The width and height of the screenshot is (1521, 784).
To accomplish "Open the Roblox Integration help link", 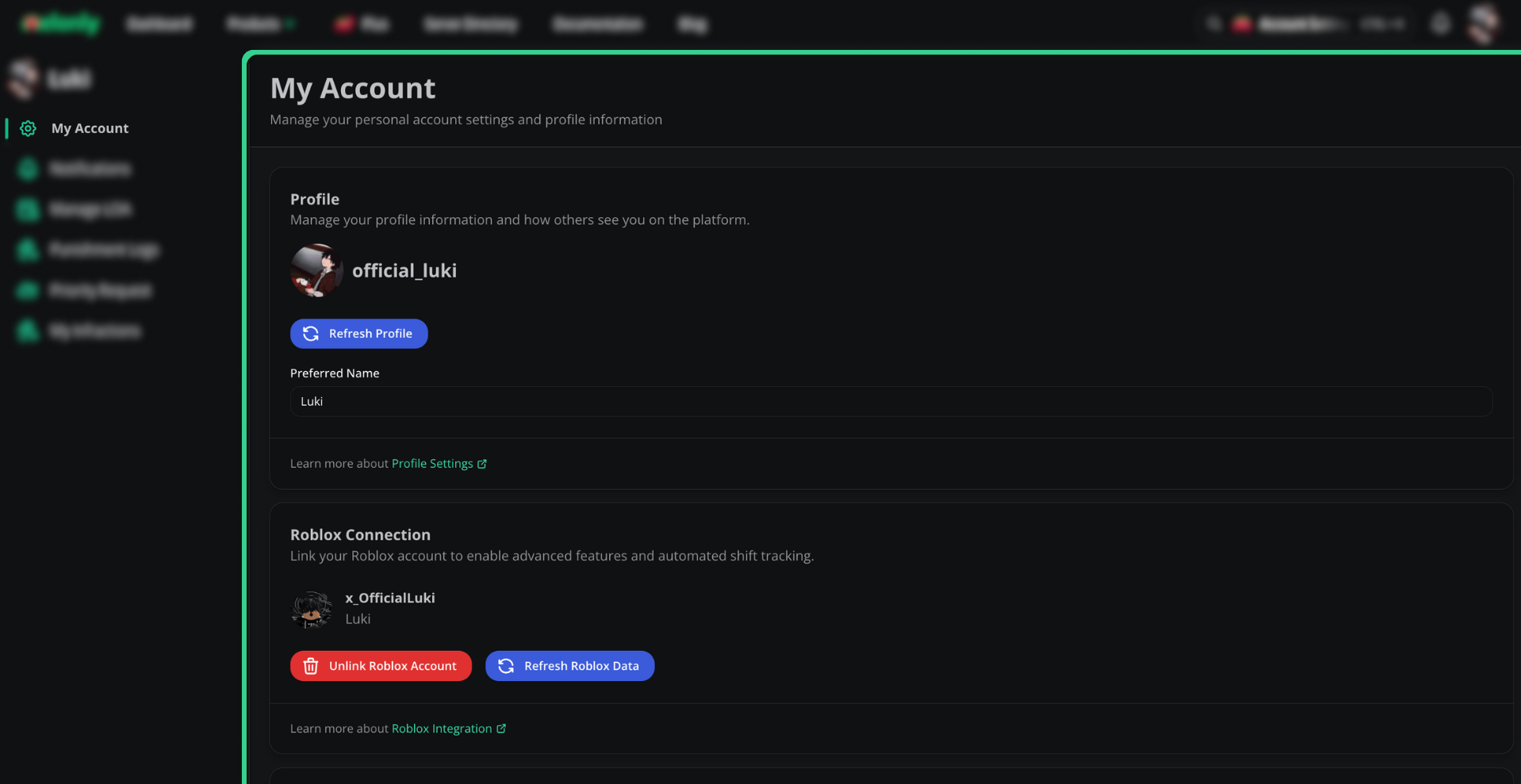I will coord(449,729).
